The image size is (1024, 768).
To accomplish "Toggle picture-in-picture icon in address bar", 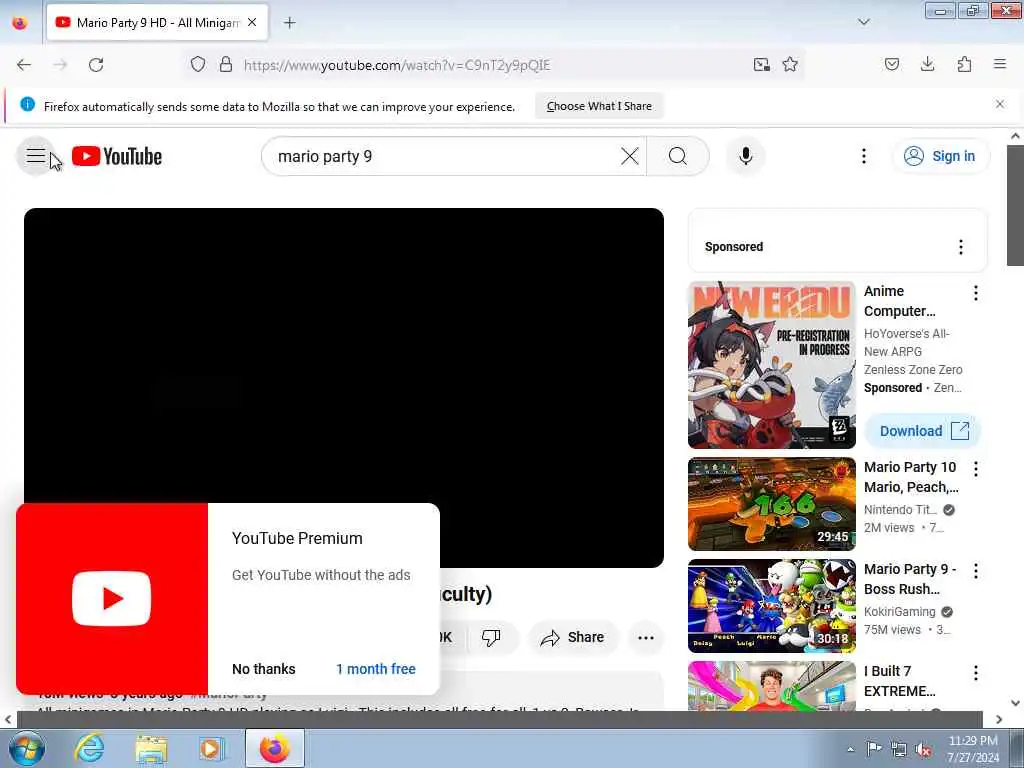I will [761, 65].
